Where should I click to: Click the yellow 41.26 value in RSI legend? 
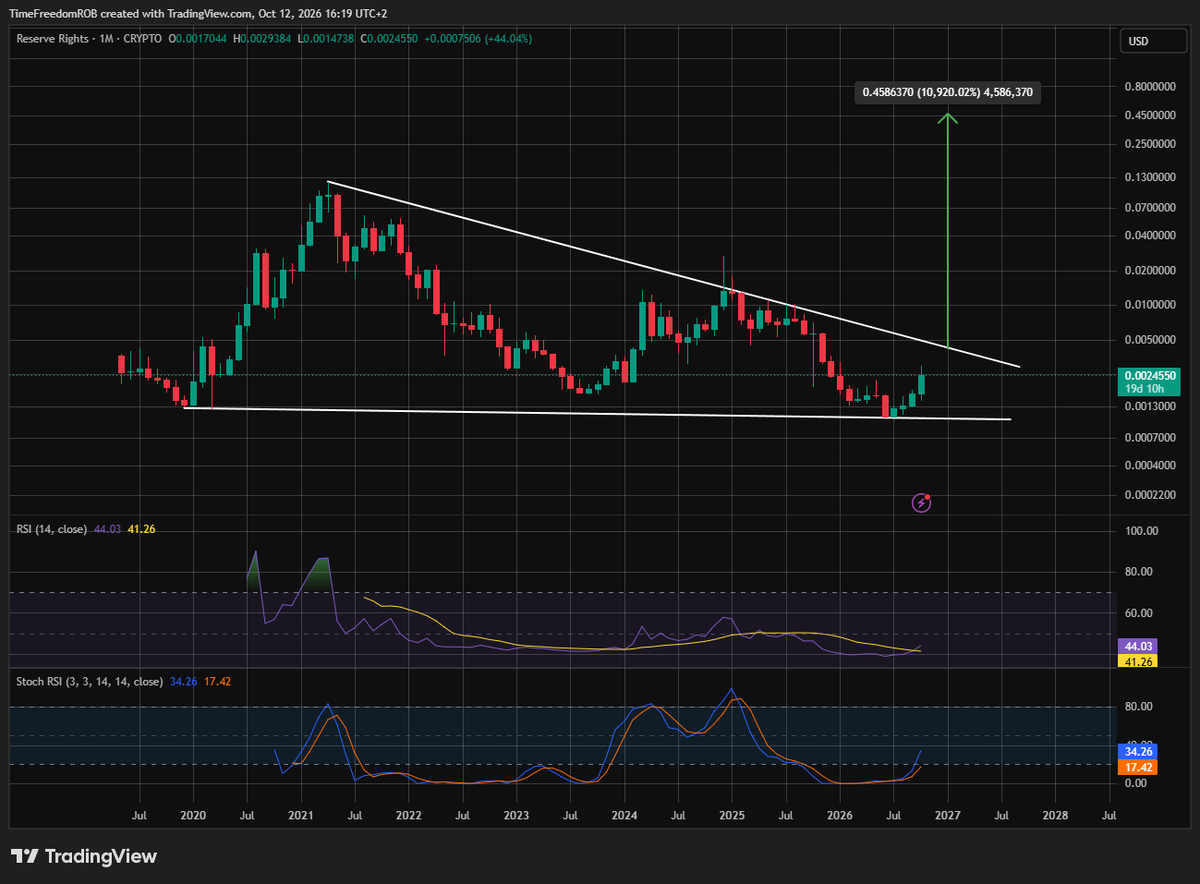tap(141, 528)
